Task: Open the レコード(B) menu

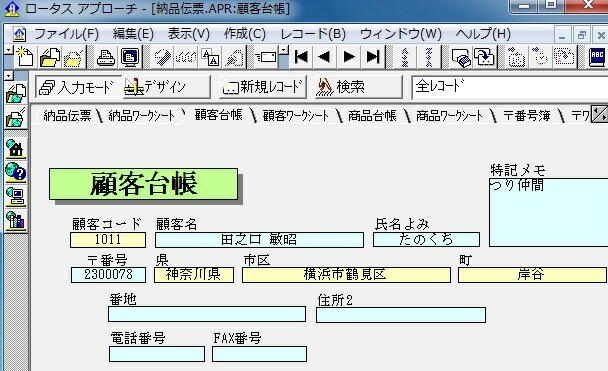Action: pyautogui.click(x=313, y=34)
